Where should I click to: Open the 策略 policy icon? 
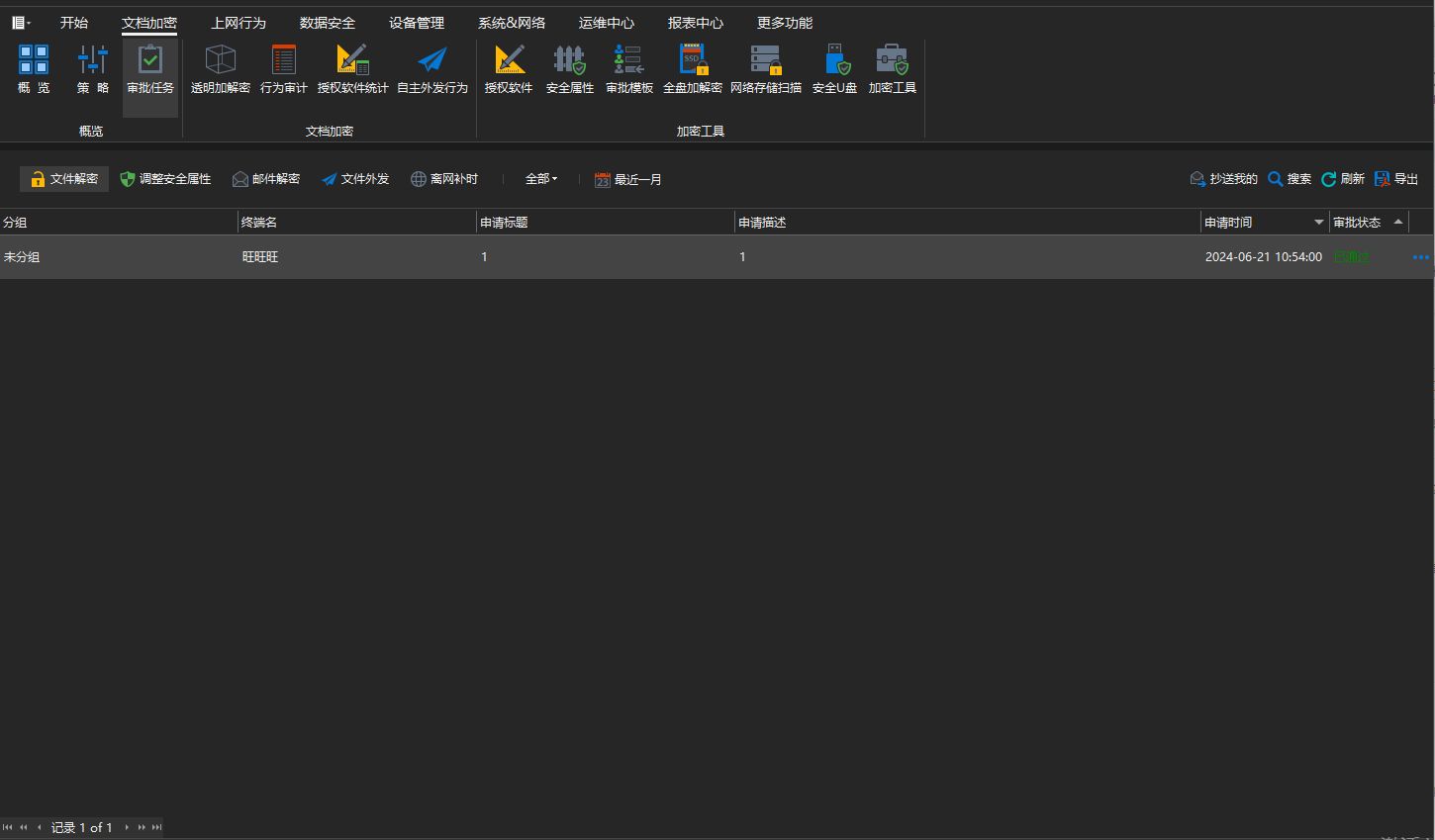[93, 68]
